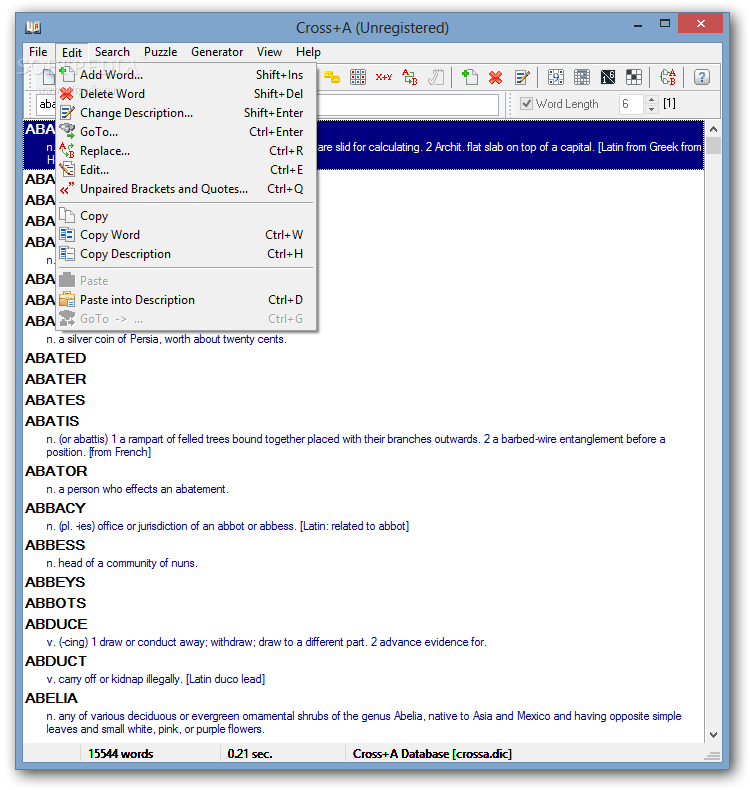The image size is (750, 790).
Task: Select the word ABBEYS in the list
Action: pyautogui.click(x=55, y=582)
